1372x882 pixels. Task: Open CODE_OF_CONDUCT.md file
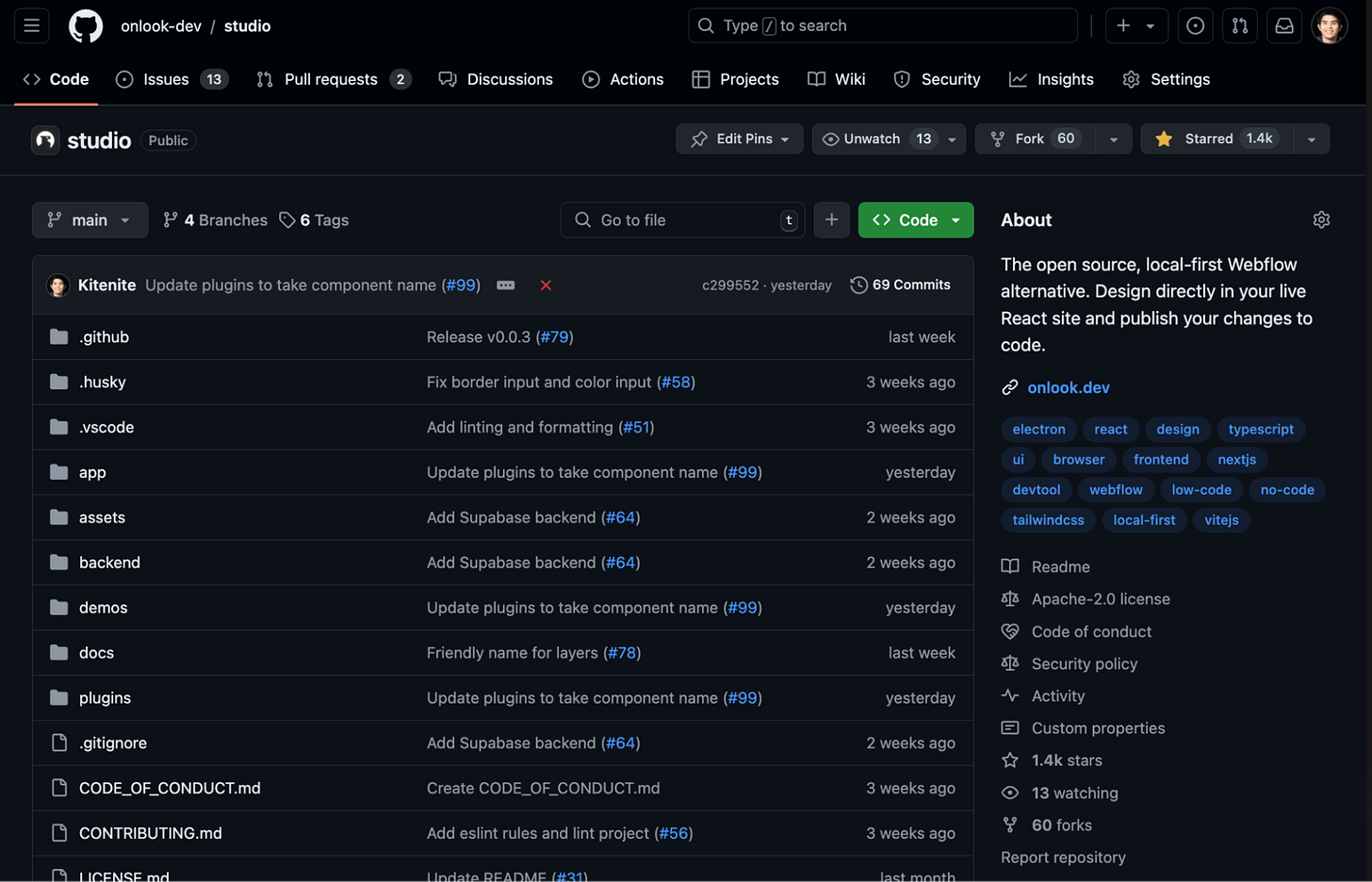[170, 788]
